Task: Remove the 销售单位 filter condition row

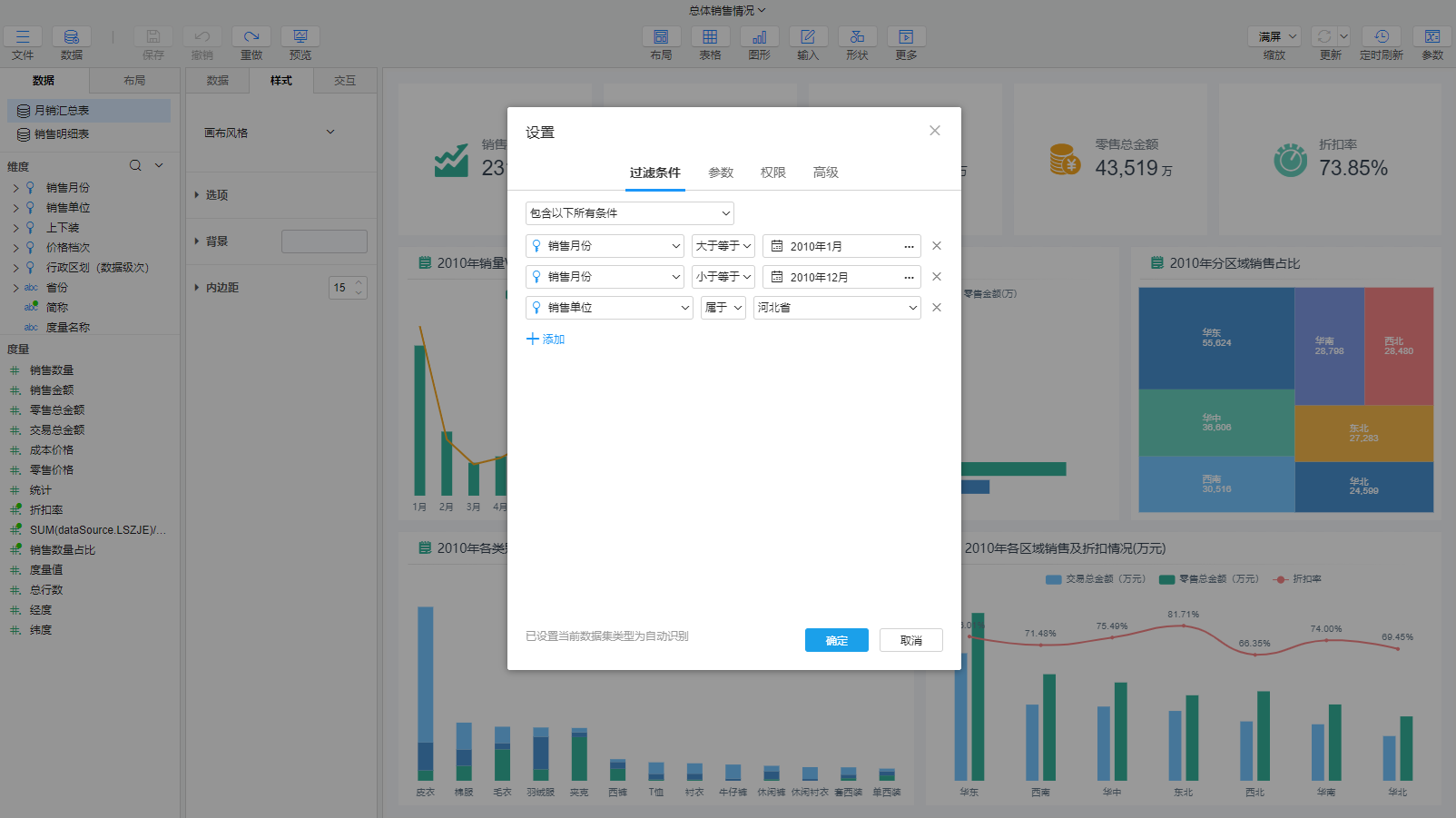Action: coord(937,308)
